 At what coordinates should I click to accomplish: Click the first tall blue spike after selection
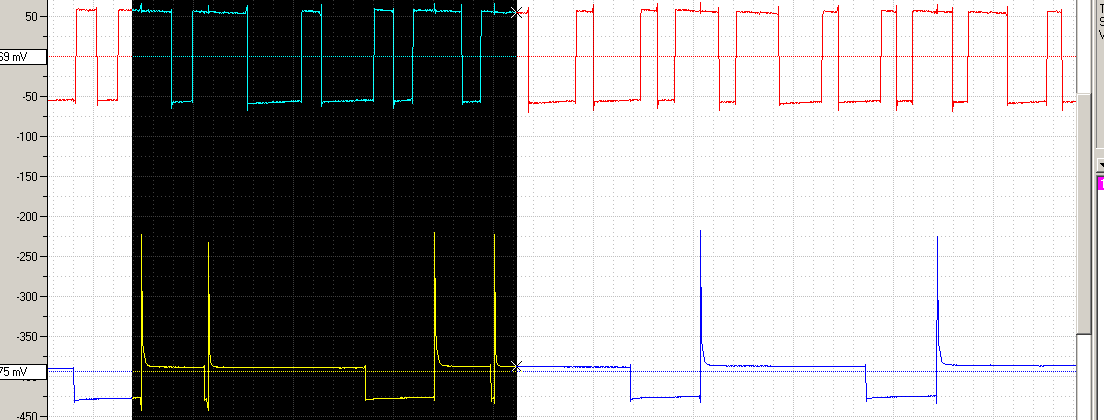pos(701,295)
